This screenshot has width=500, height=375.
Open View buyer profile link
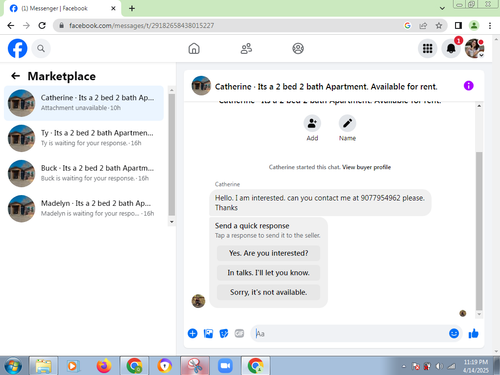366,167
